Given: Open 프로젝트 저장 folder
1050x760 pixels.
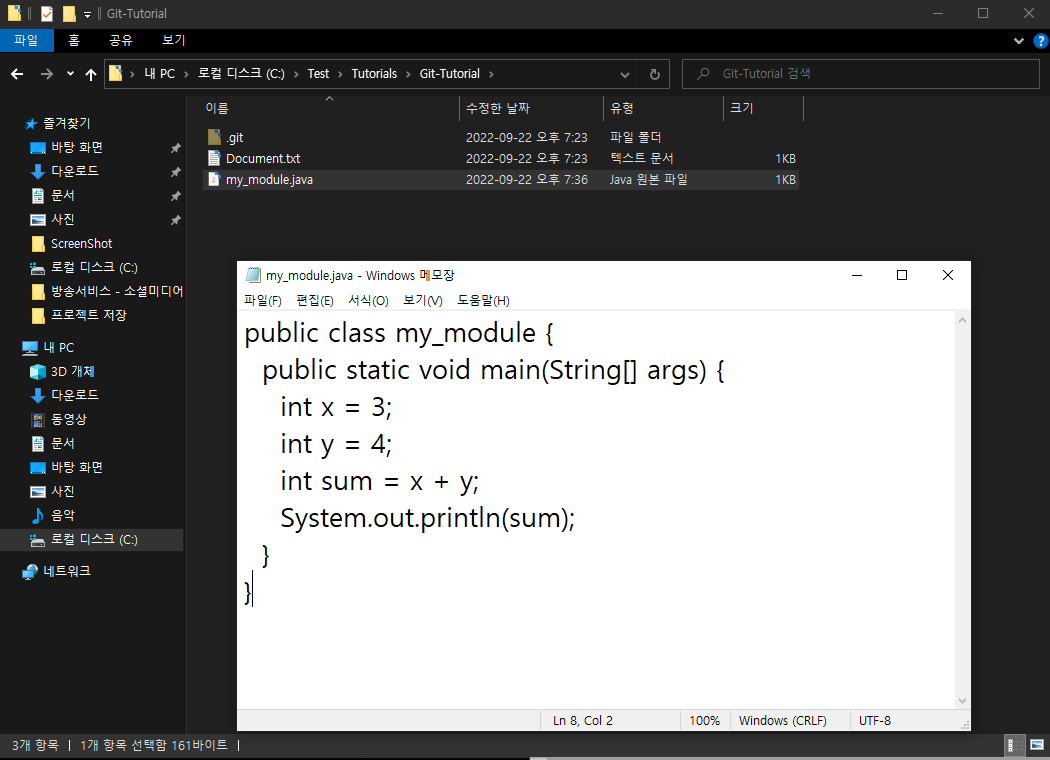Looking at the screenshot, I should 79,315.
